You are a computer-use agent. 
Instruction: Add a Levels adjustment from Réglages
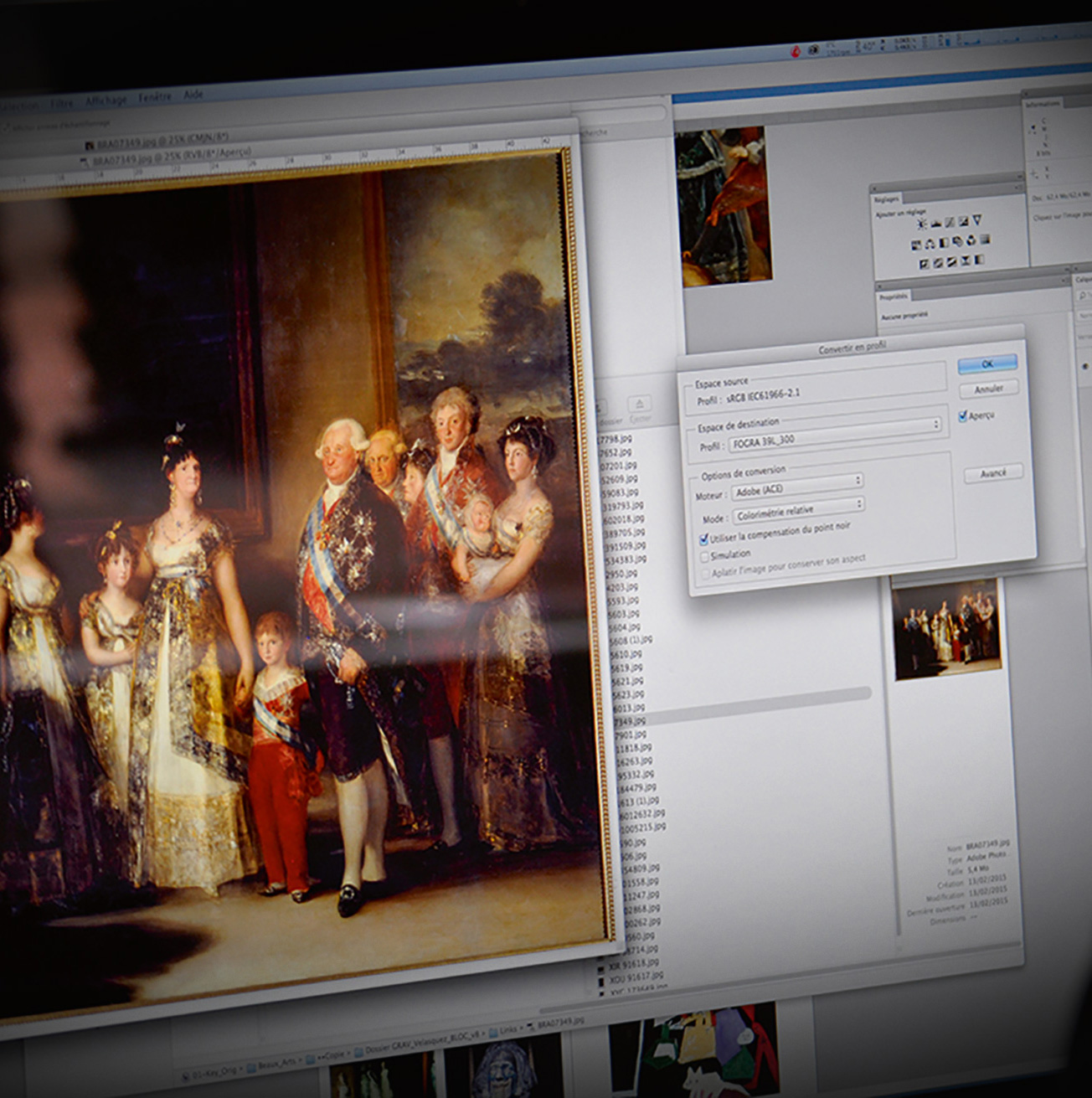(x=935, y=224)
